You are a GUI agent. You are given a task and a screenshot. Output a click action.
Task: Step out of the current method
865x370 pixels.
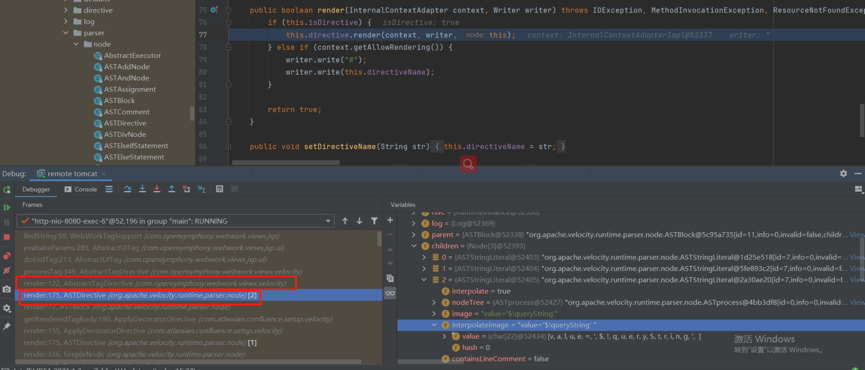click(x=172, y=189)
